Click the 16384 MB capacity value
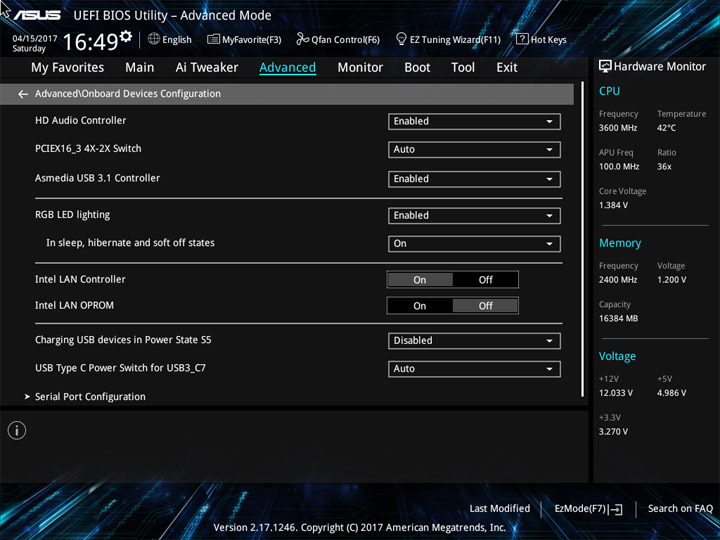720x540 pixels. click(x=619, y=318)
